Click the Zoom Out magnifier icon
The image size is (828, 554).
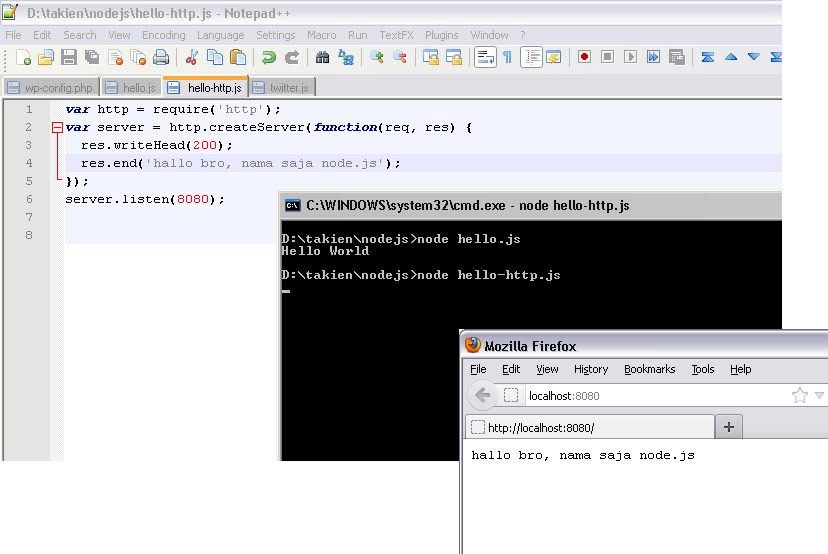(400, 57)
